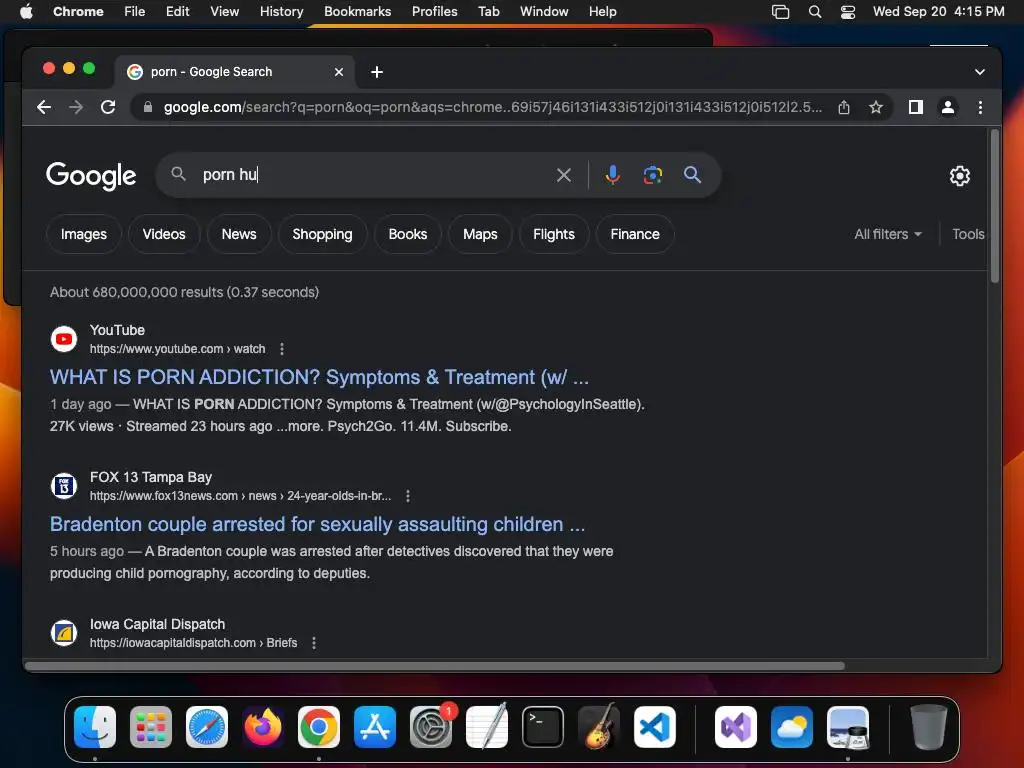Open the Symptoms & Treatment result link

[x=319, y=377]
